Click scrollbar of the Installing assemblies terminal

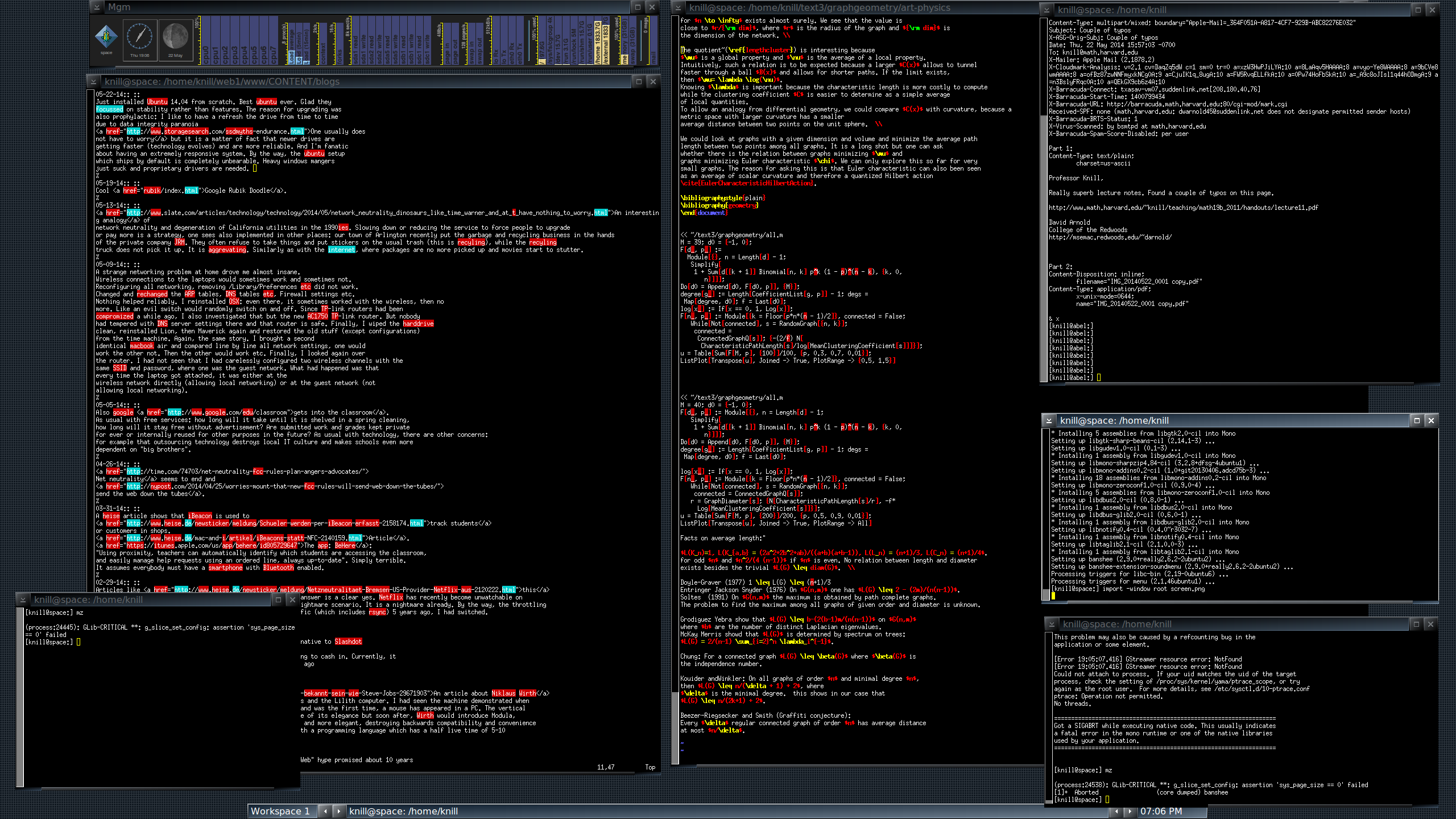click(1045, 512)
